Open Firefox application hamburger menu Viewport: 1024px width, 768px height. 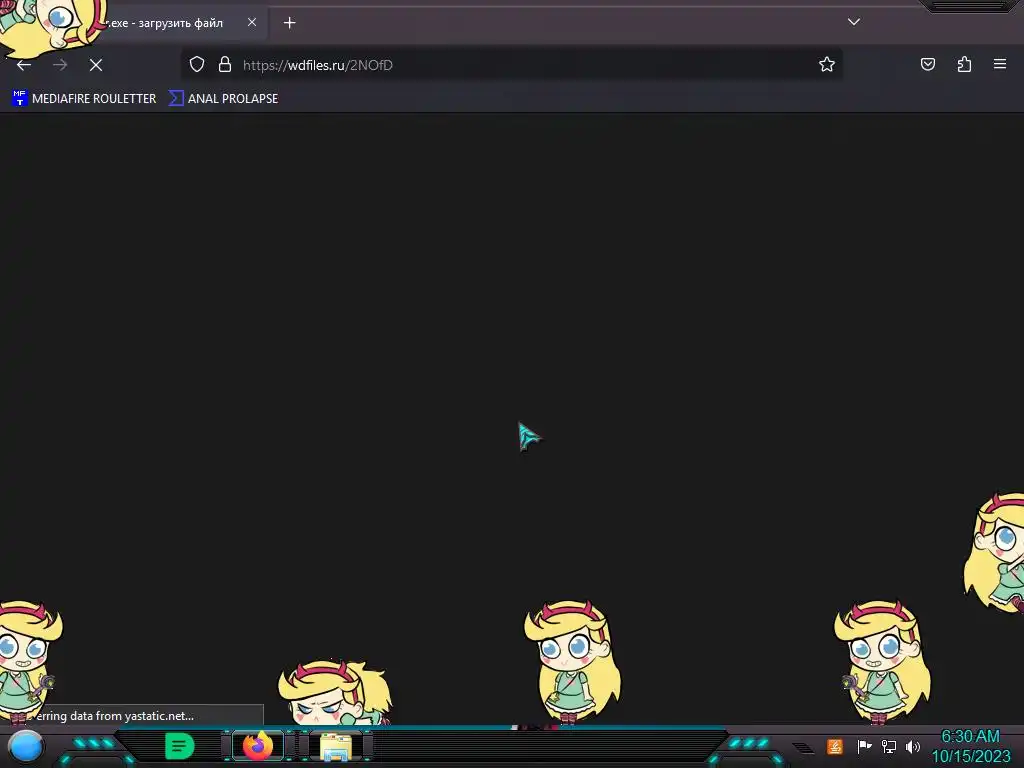pos(1000,64)
